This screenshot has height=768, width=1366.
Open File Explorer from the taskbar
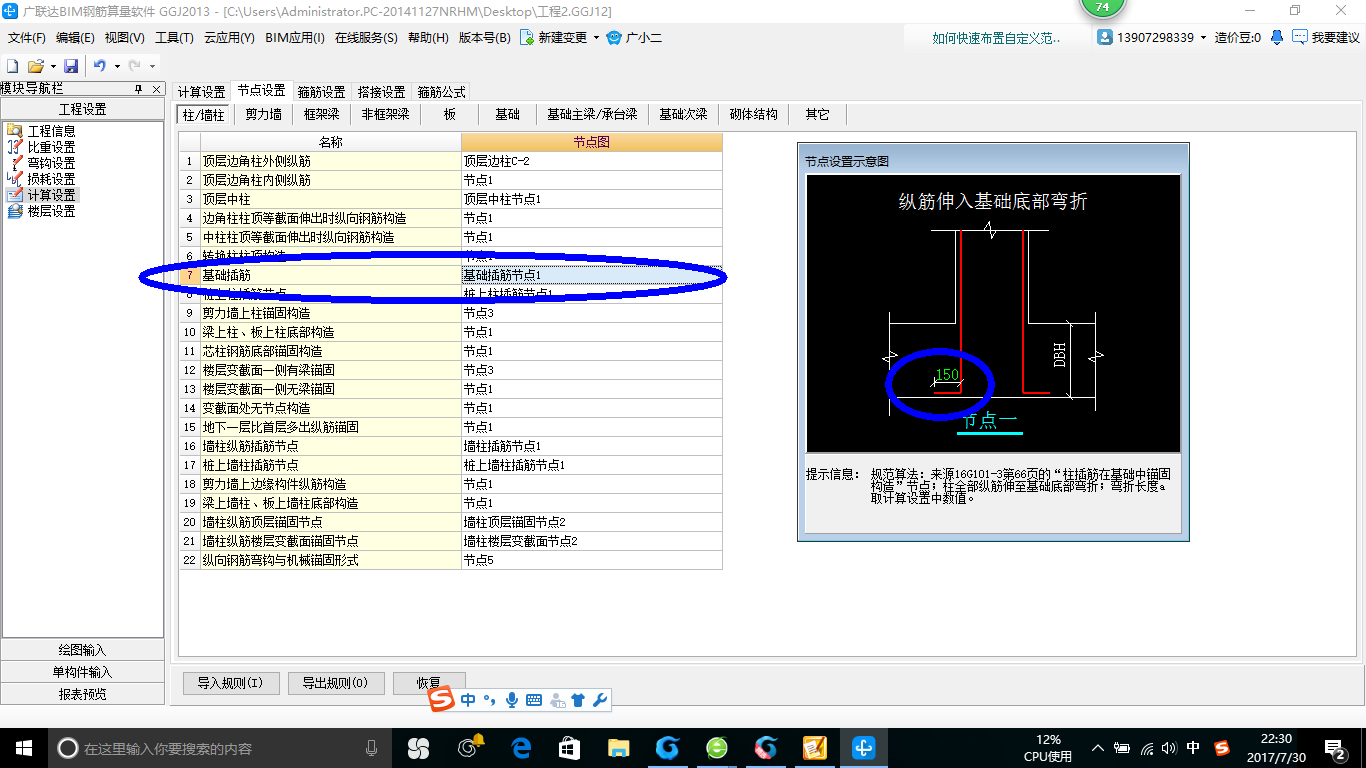point(618,747)
